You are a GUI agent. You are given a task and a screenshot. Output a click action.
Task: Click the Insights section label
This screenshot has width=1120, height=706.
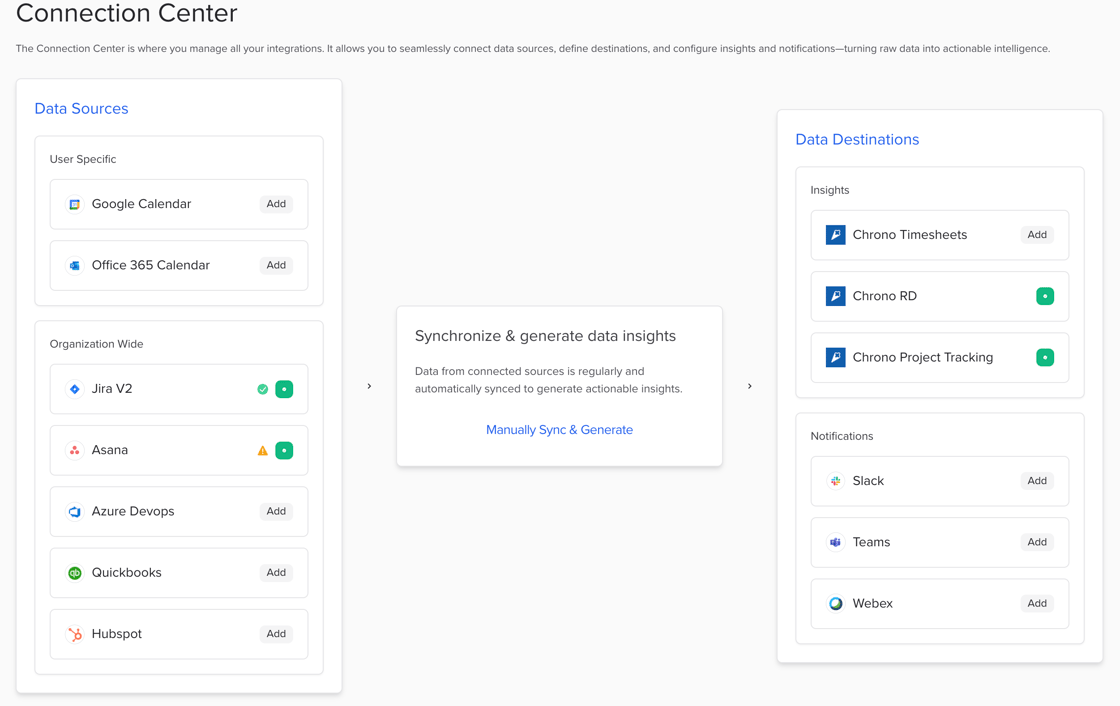click(829, 190)
